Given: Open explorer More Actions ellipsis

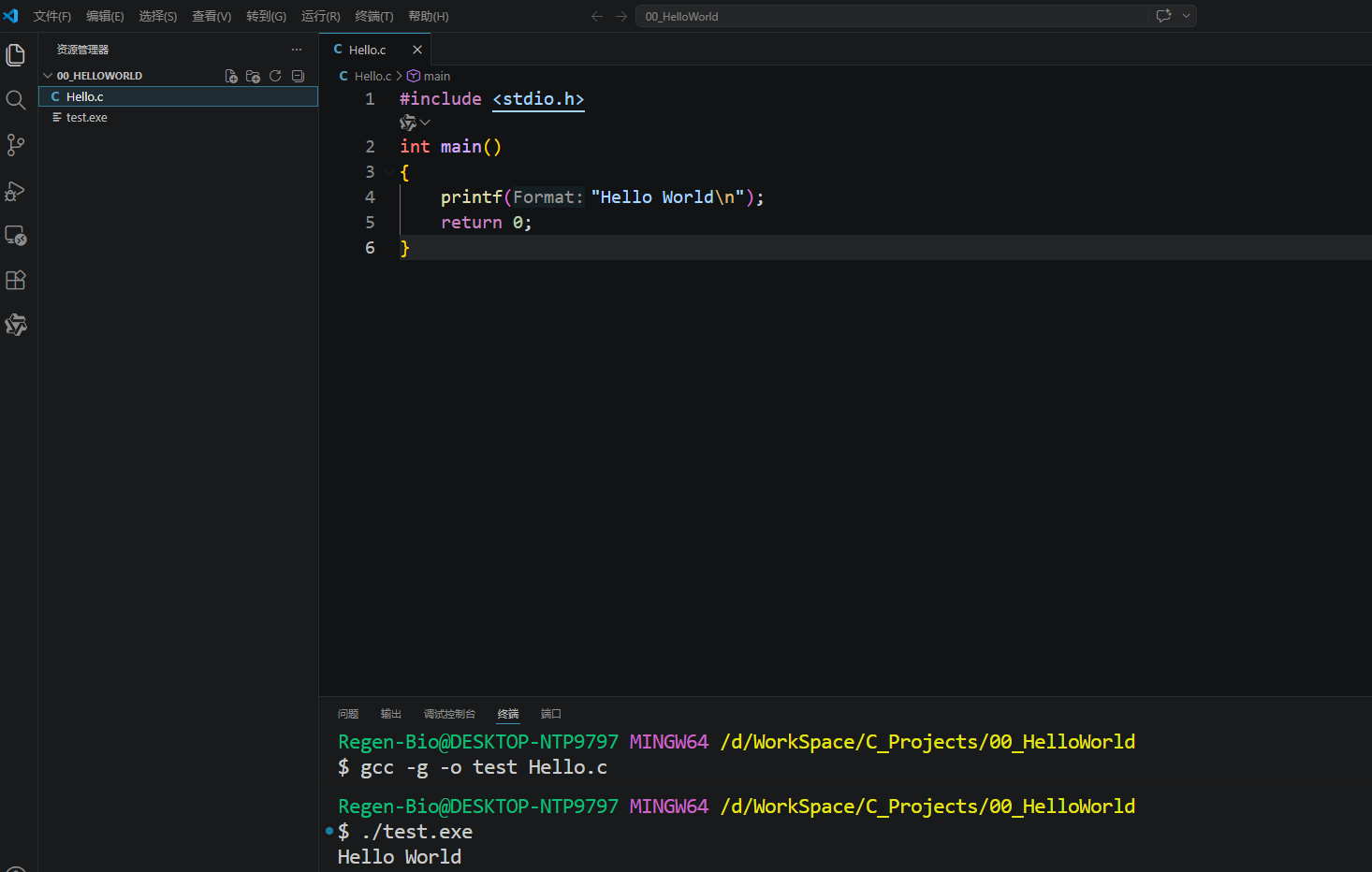Looking at the screenshot, I should click(x=297, y=50).
